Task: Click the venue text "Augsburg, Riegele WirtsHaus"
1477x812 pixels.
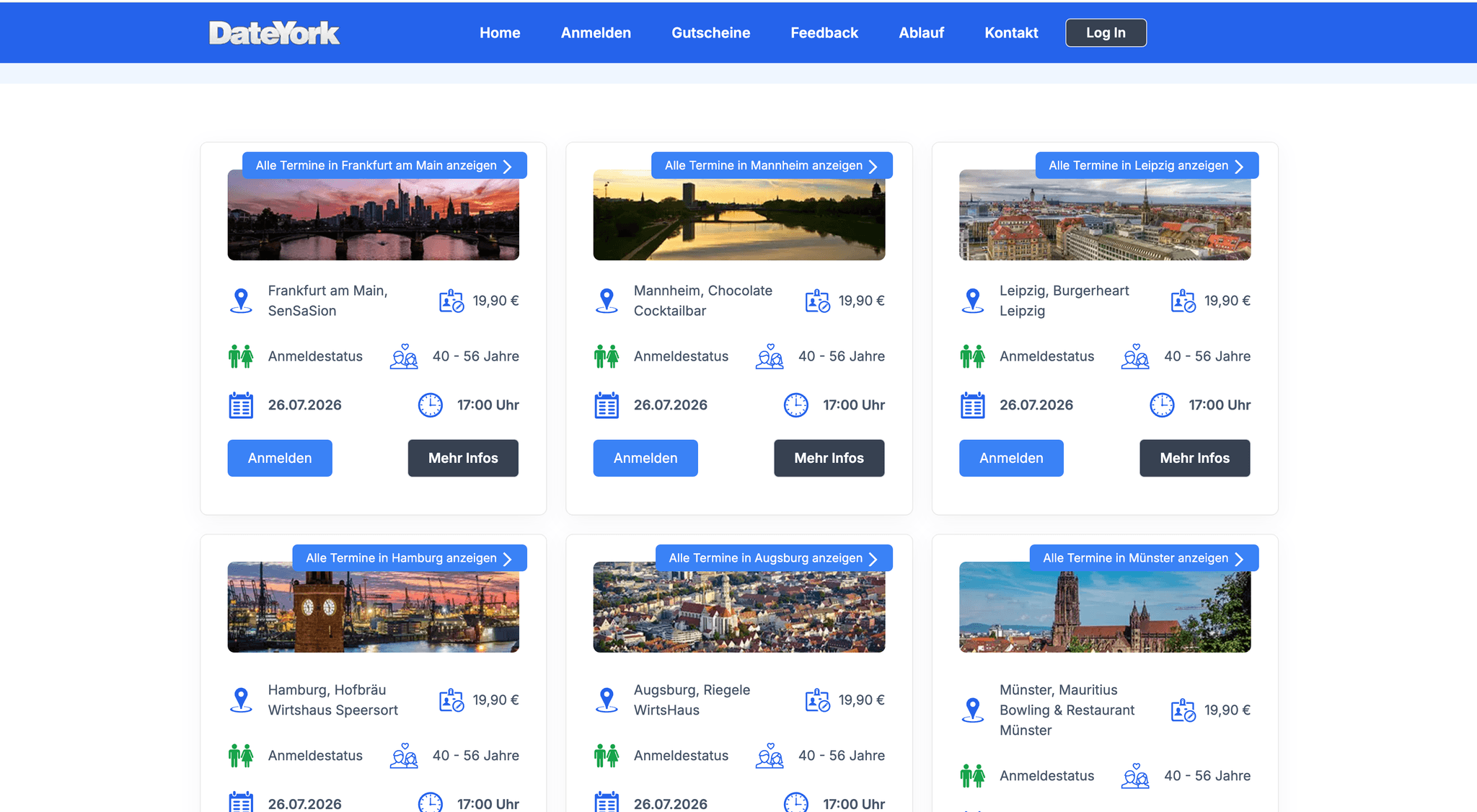Action: coord(692,700)
